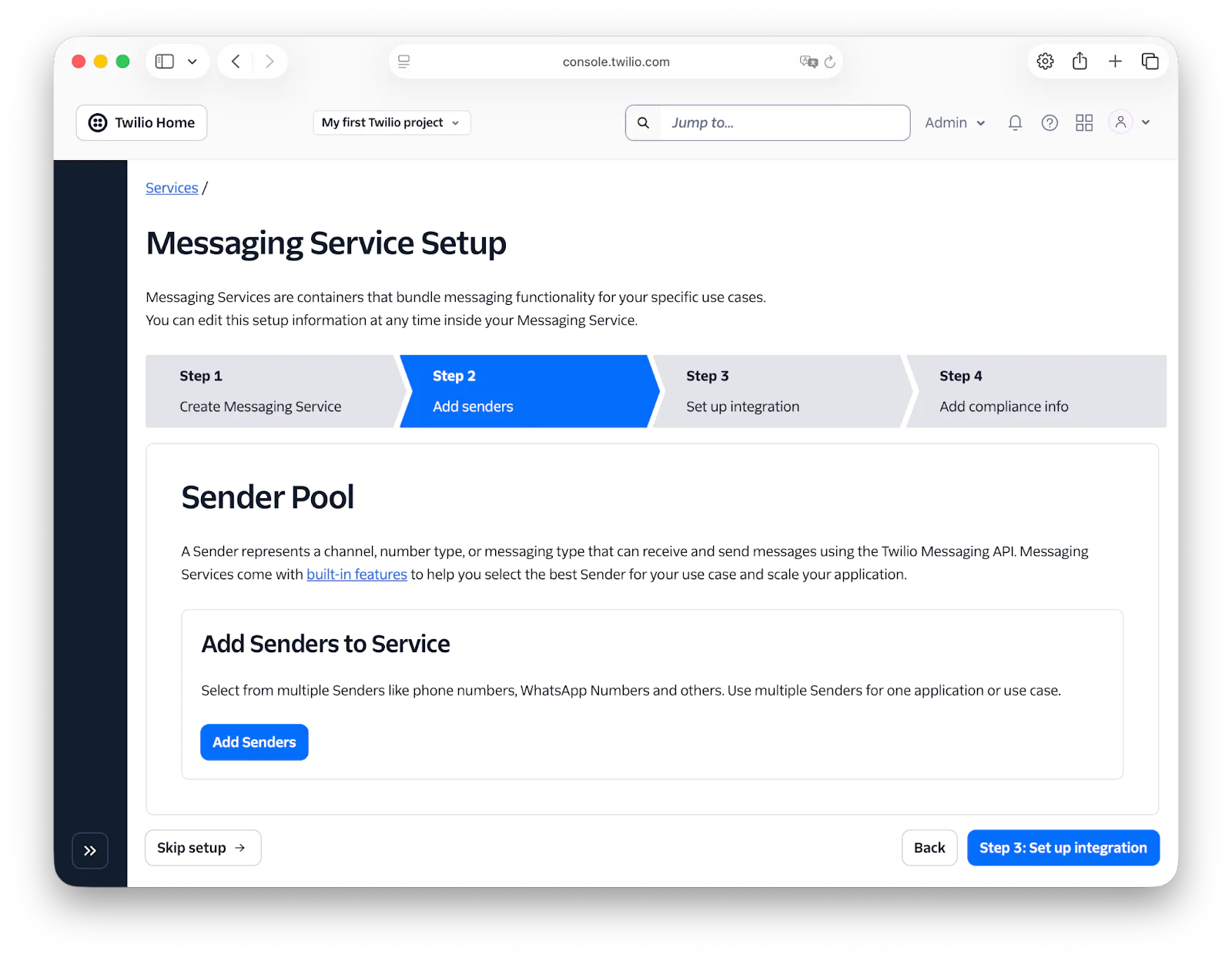
Task: Click the help question mark icon
Action: pos(1050,122)
